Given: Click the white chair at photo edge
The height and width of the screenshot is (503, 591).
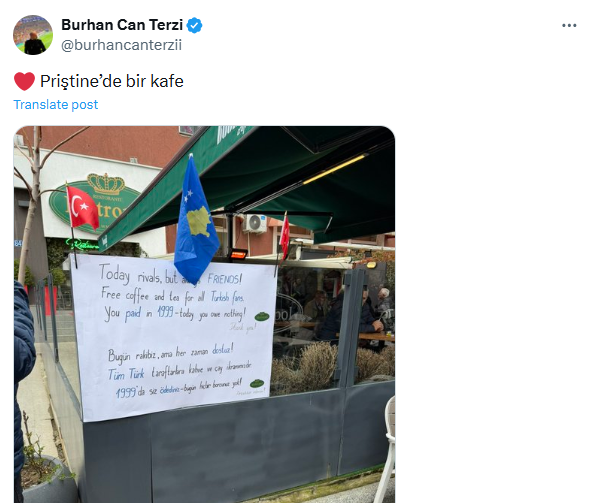Looking at the screenshot, I should 386,448.
